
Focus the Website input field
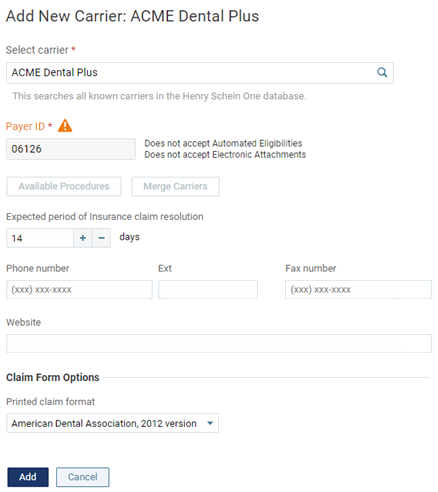(219, 344)
